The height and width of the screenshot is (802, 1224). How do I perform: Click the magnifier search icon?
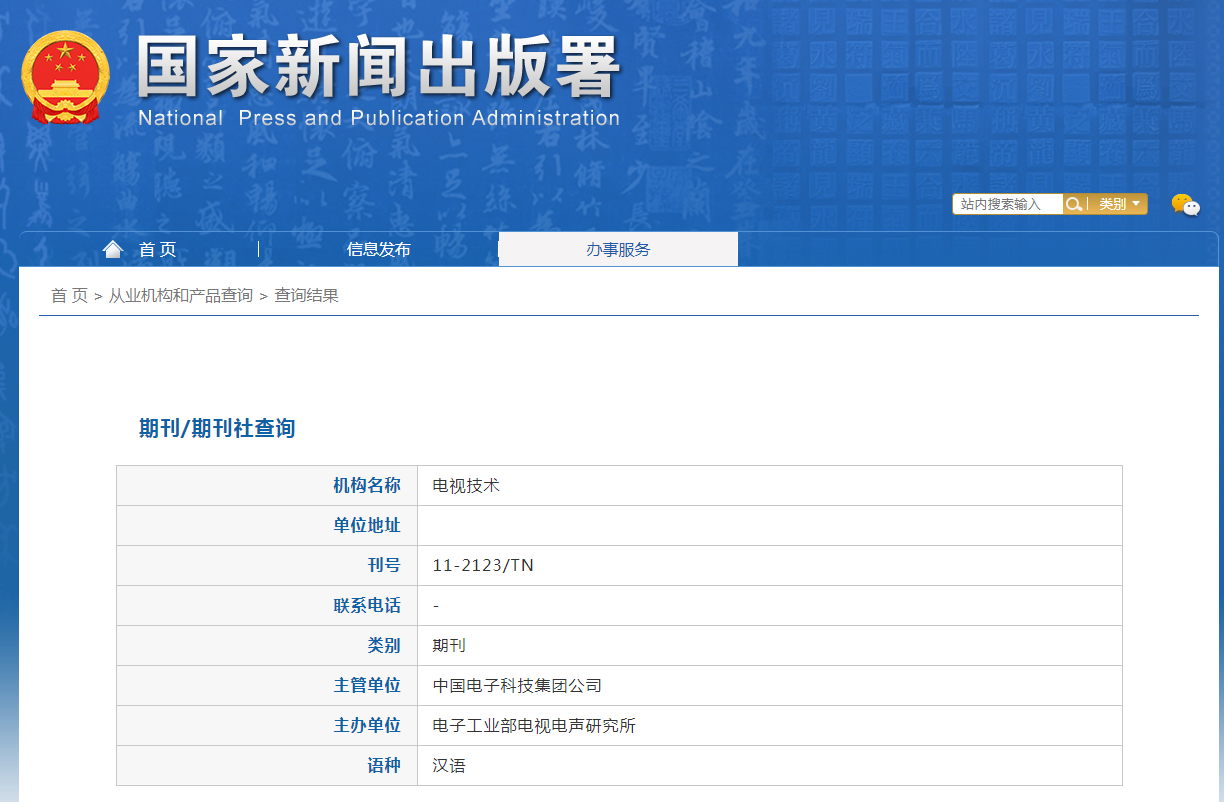coord(1074,204)
